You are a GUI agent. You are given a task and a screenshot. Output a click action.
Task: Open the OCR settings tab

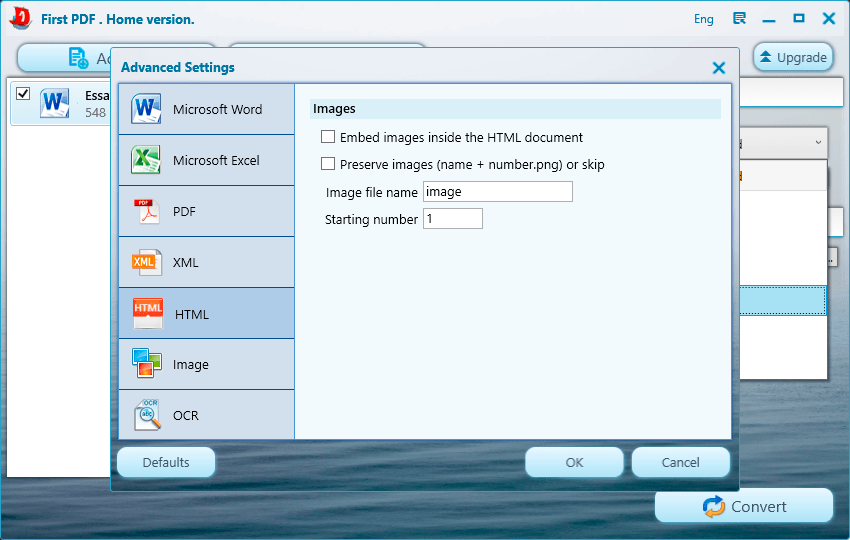(207, 415)
